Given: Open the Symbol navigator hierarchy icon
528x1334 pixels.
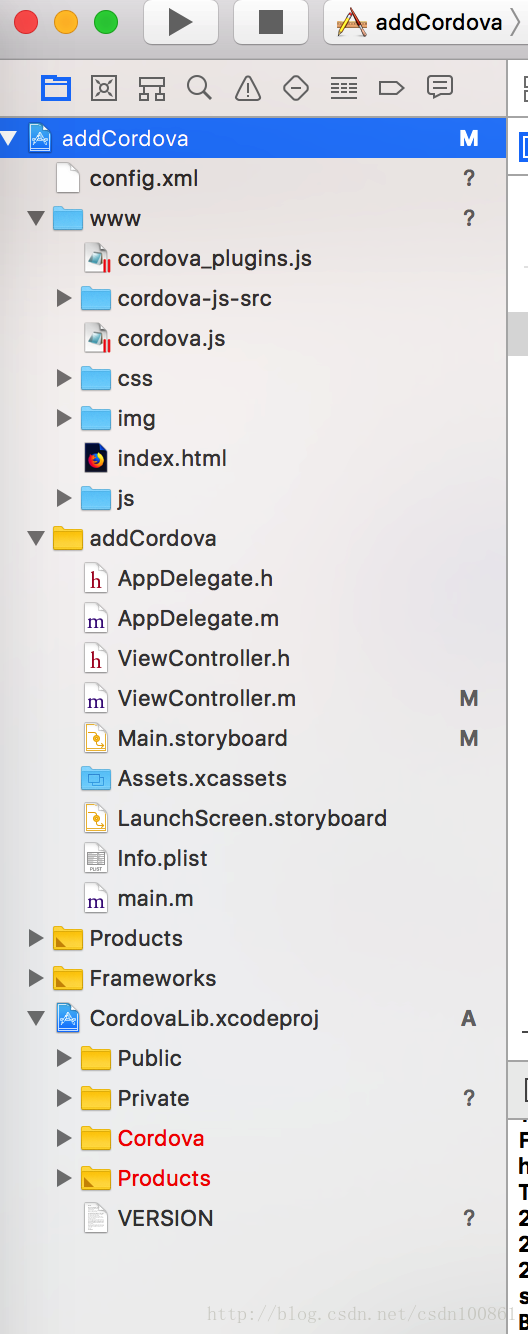Looking at the screenshot, I should coord(152,88).
